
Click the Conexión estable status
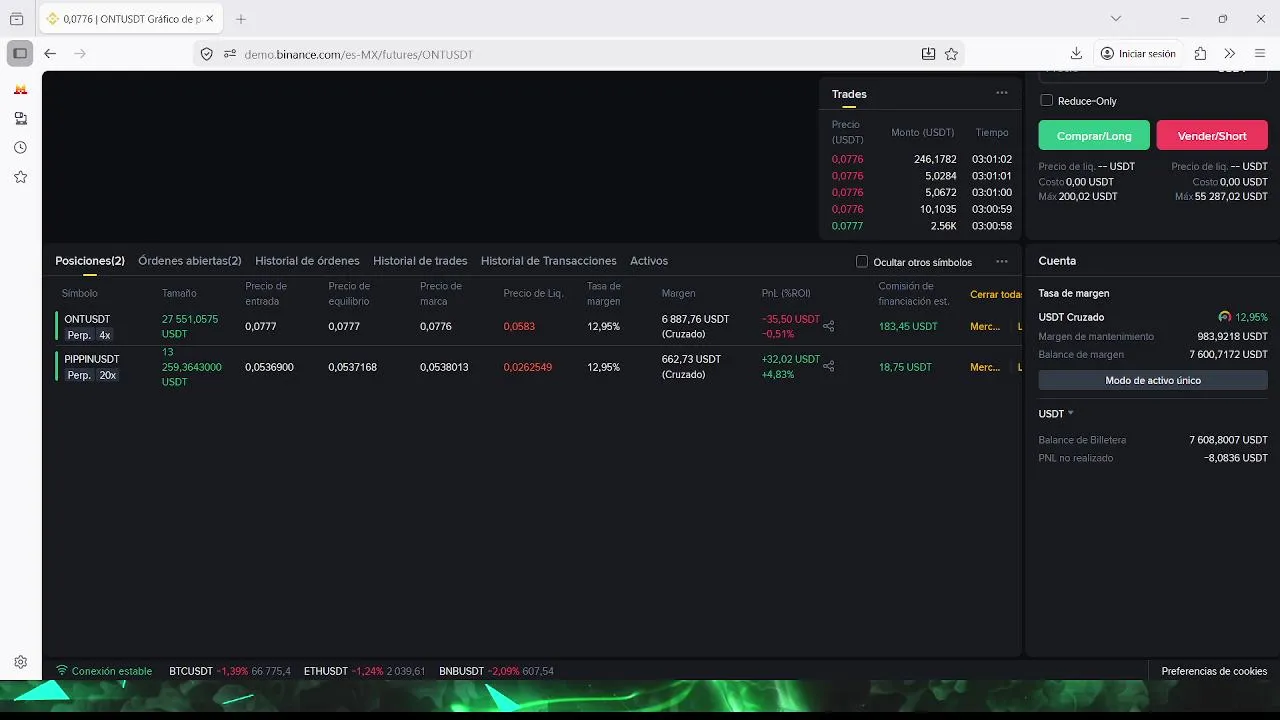tap(104, 671)
